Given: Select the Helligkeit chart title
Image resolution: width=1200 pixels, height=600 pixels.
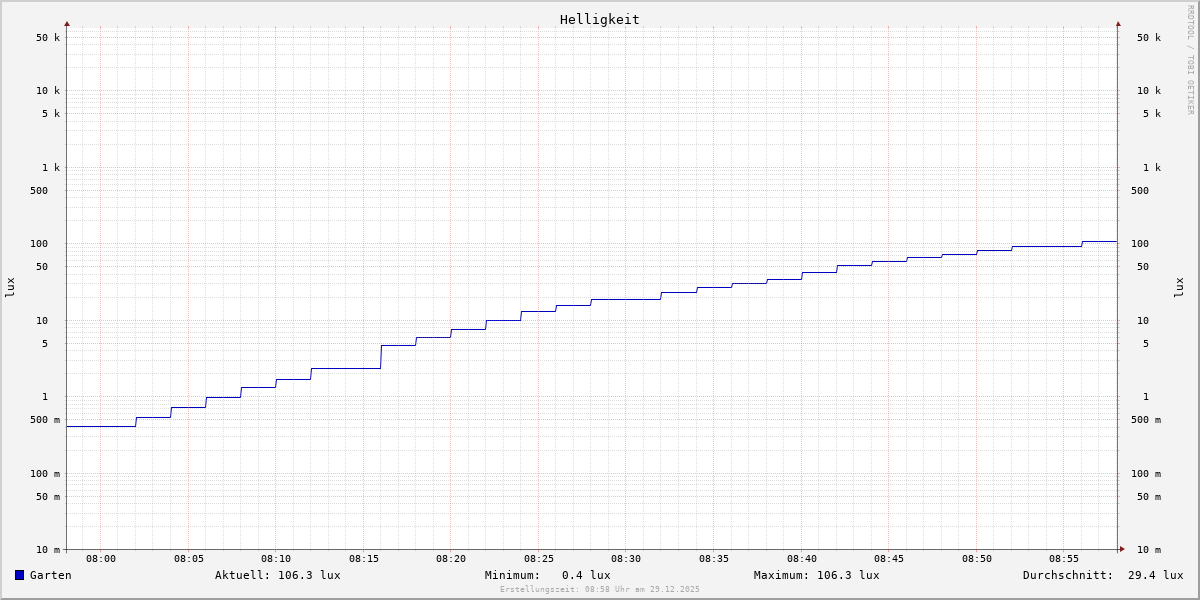Looking at the screenshot, I should [x=599, y=19].
